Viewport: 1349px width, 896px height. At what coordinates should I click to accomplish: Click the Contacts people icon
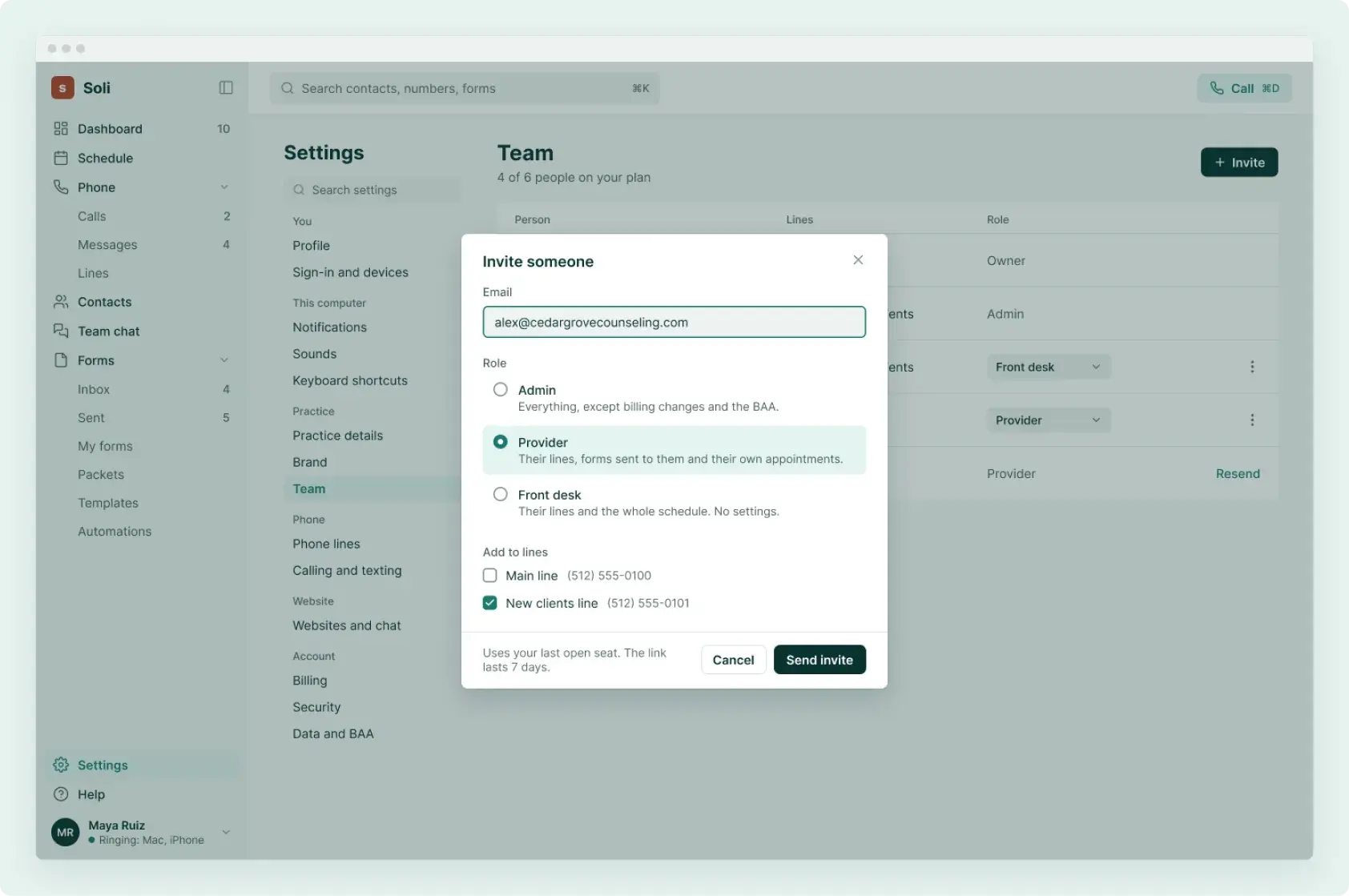pos(61,302)
